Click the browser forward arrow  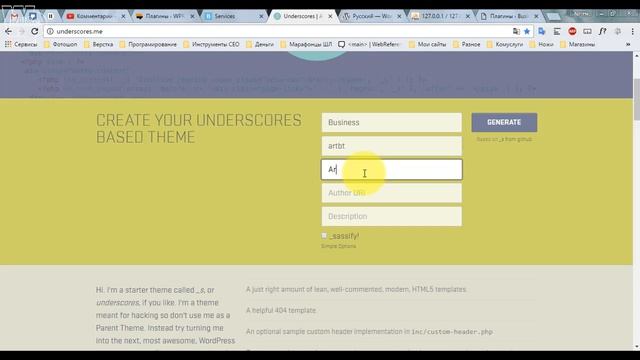click(x=22, y=31)
